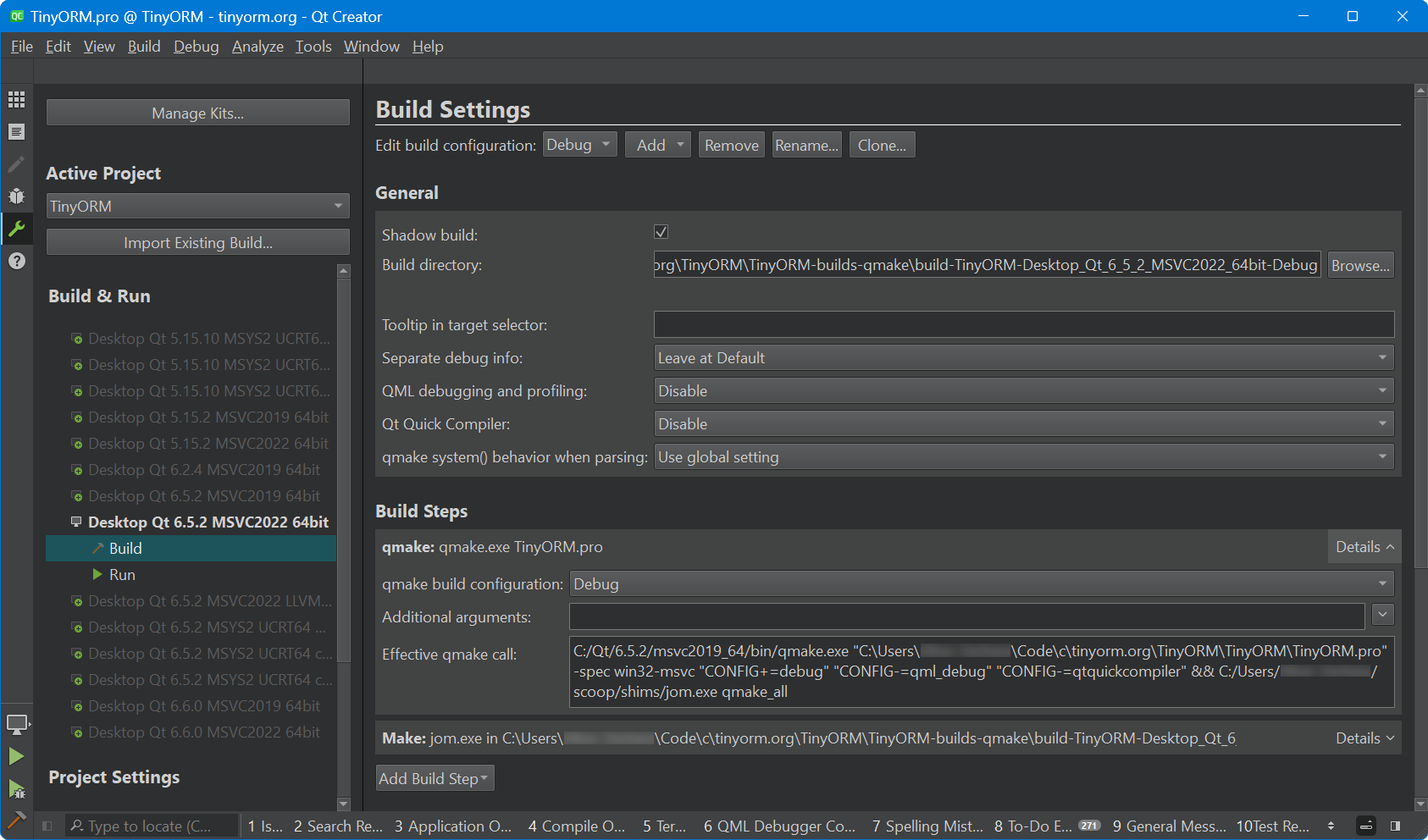
Task: Open the Welcome mode grid icon
Action: pyautogui.click(x=16, y=100)
